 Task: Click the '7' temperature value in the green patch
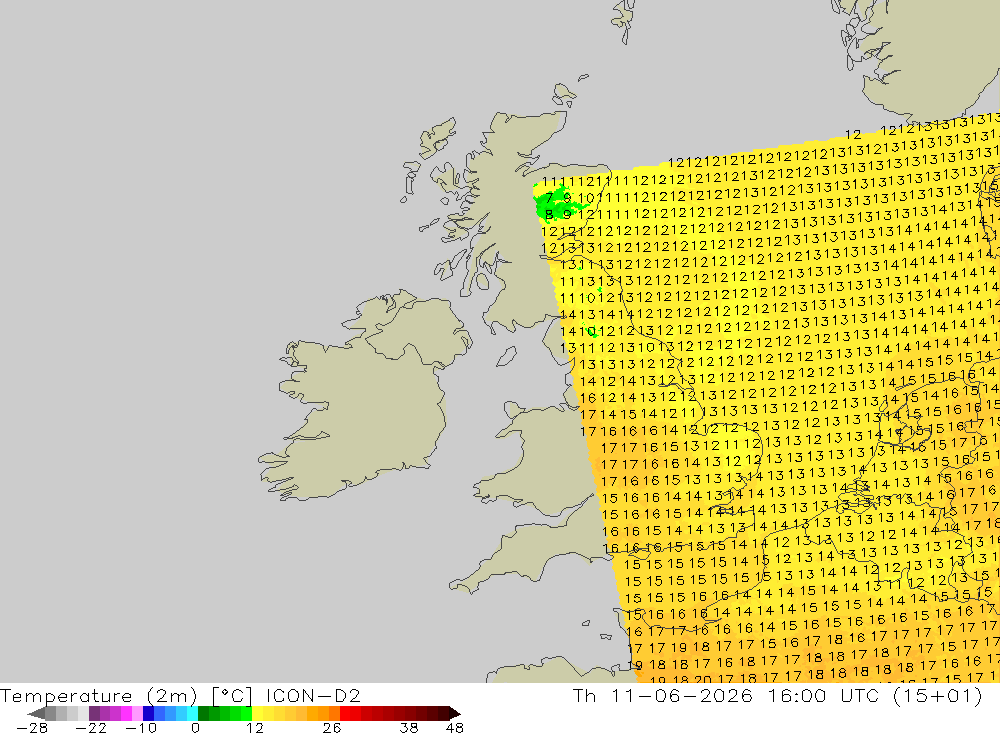pos(549,198)
